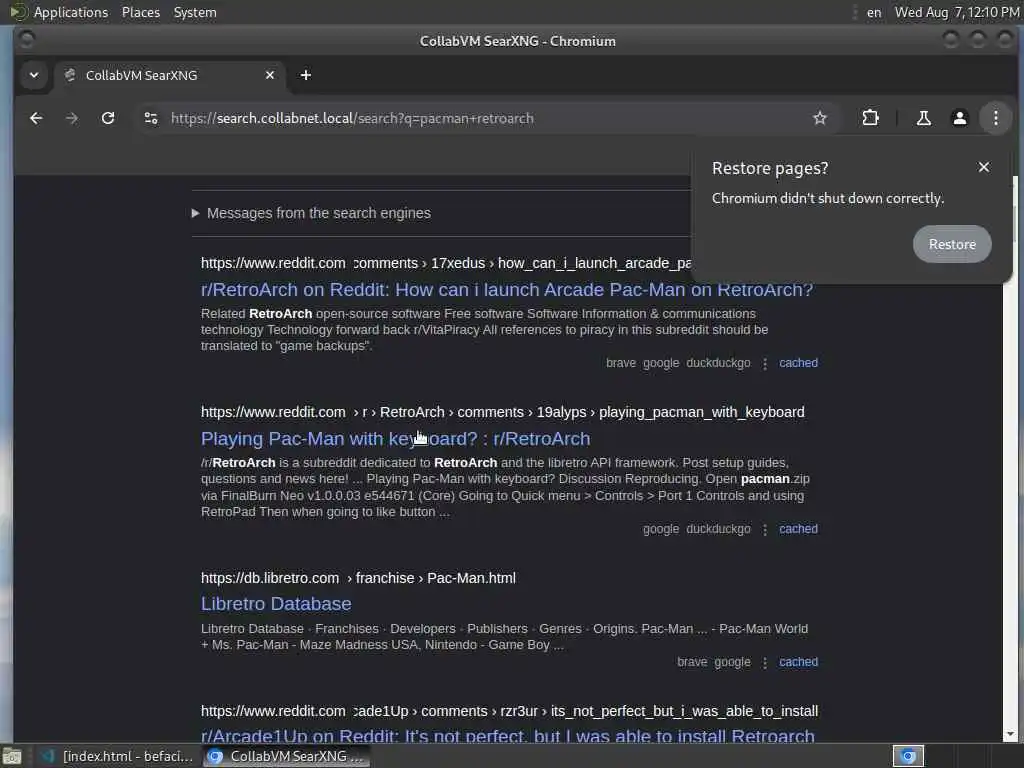The image size is (1024, 768).
Task: Click the en keyboard layout indicator
Action: [x=873, y=12]
